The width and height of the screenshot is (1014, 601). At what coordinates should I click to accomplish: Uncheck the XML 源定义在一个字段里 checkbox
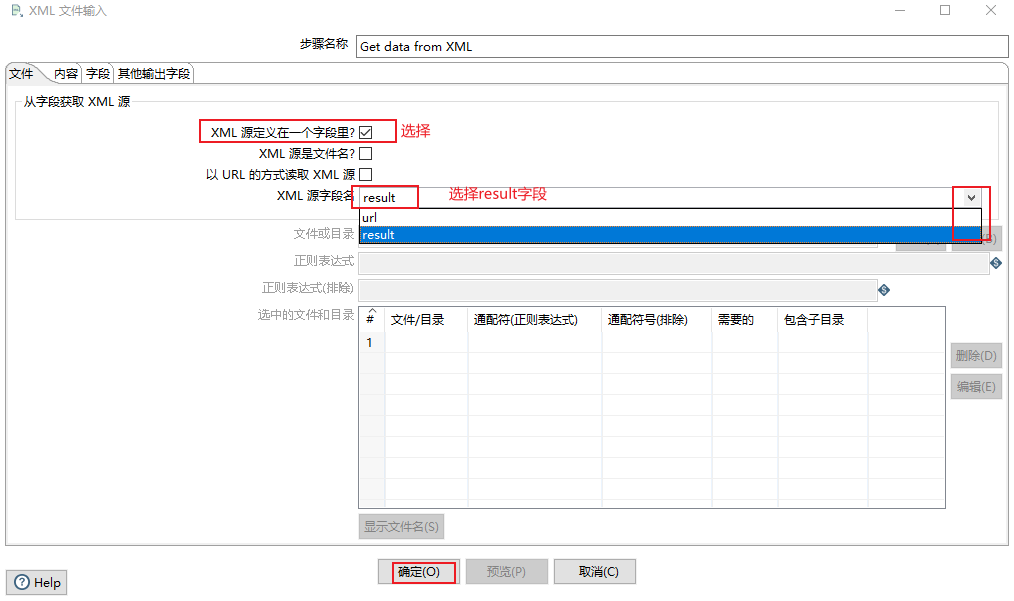click(365, 131)
